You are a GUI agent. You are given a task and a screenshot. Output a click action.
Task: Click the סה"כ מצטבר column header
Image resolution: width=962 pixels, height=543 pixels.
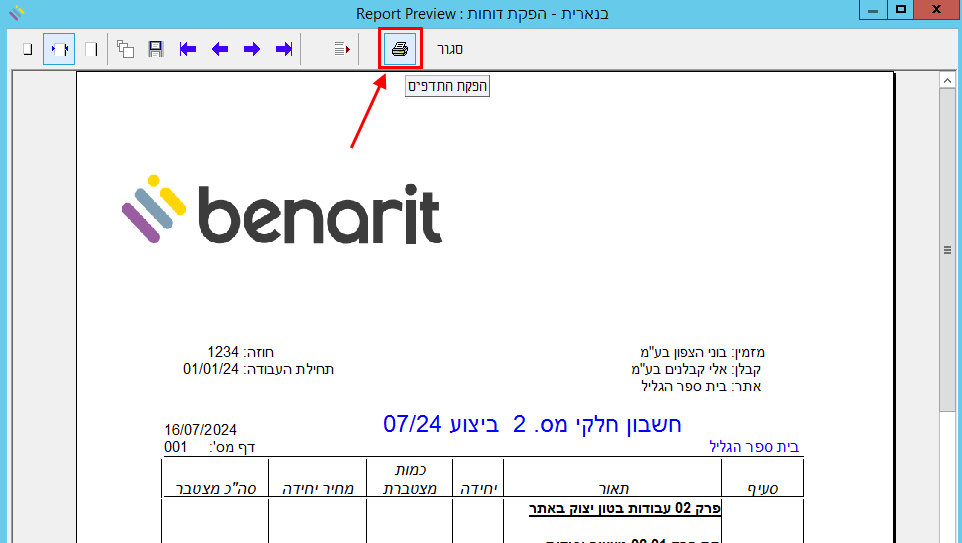216,489
